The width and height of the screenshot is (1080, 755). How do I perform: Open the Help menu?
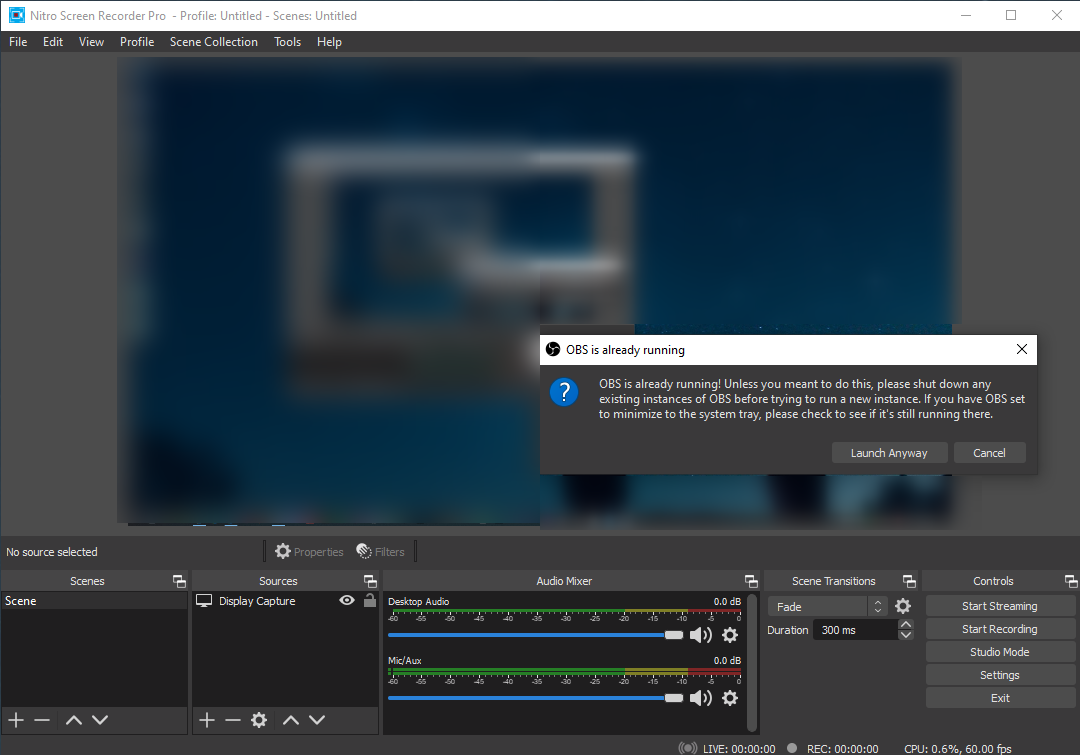pyautogui.click(x=329, y=42)
